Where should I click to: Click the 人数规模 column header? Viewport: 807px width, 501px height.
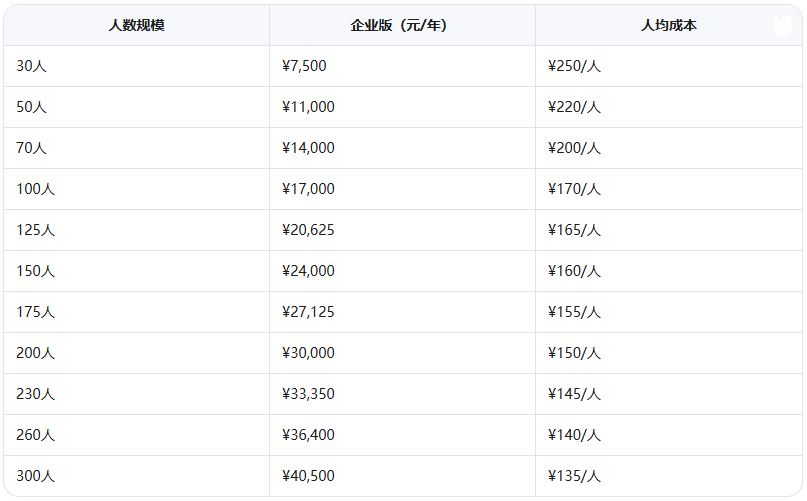pos(136,25)
